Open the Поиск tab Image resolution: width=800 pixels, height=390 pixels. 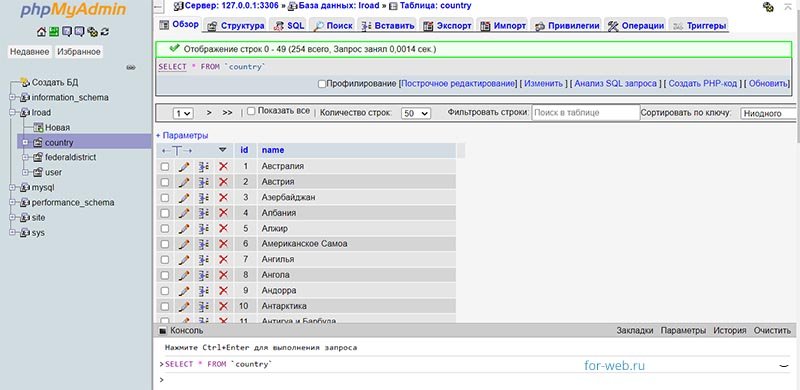click(x=333, y=26)
